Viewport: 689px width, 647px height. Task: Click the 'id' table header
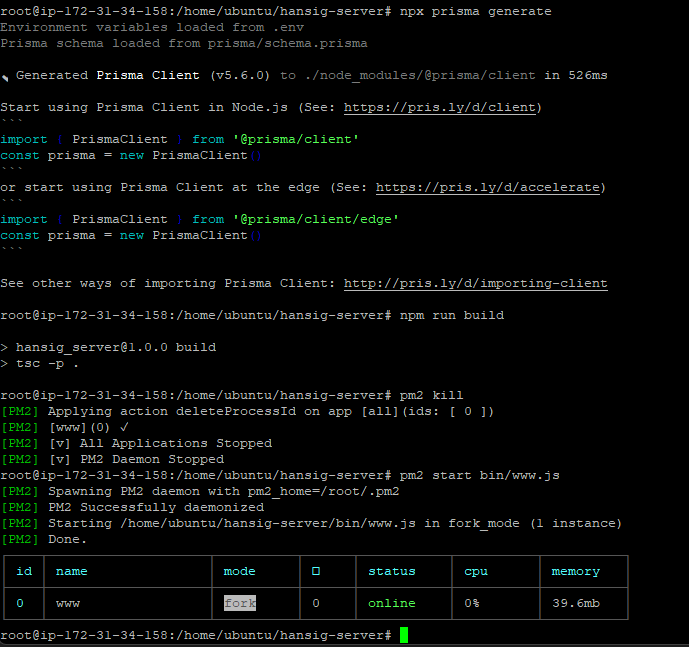[x=24, y=571]
